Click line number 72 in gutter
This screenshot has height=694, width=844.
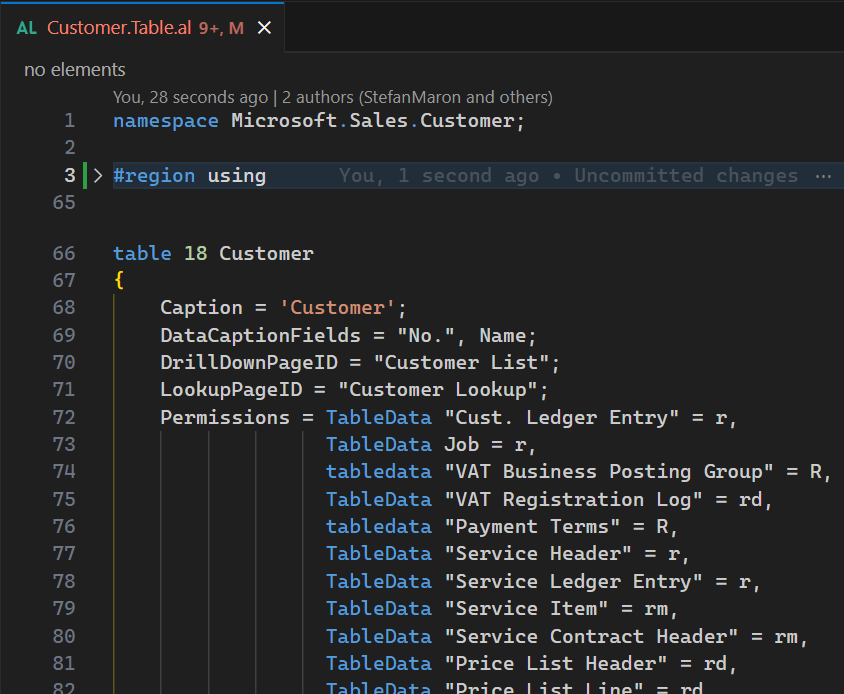[64, 417]
